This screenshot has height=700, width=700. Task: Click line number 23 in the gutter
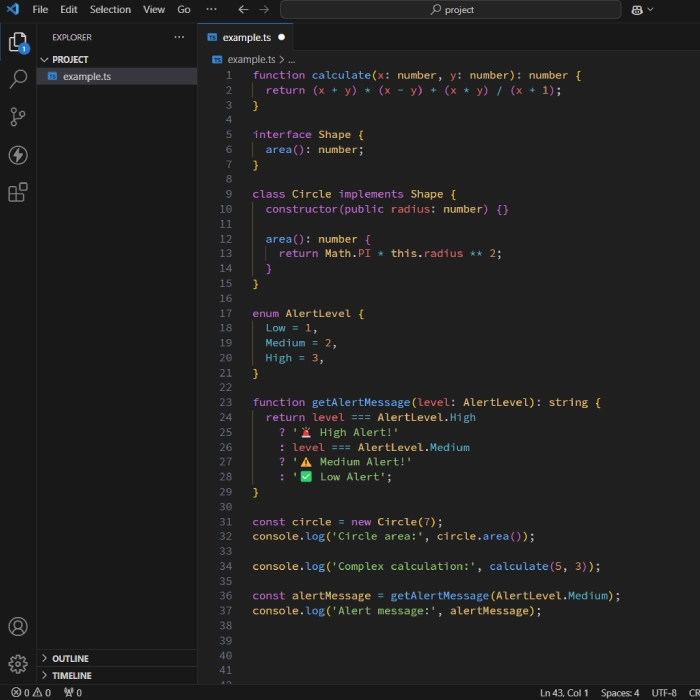point(225,402)
